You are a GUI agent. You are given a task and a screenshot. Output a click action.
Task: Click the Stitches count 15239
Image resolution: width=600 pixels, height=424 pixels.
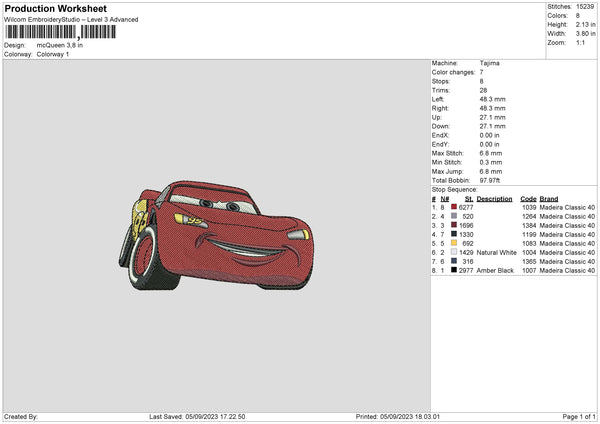click(586, 6)
